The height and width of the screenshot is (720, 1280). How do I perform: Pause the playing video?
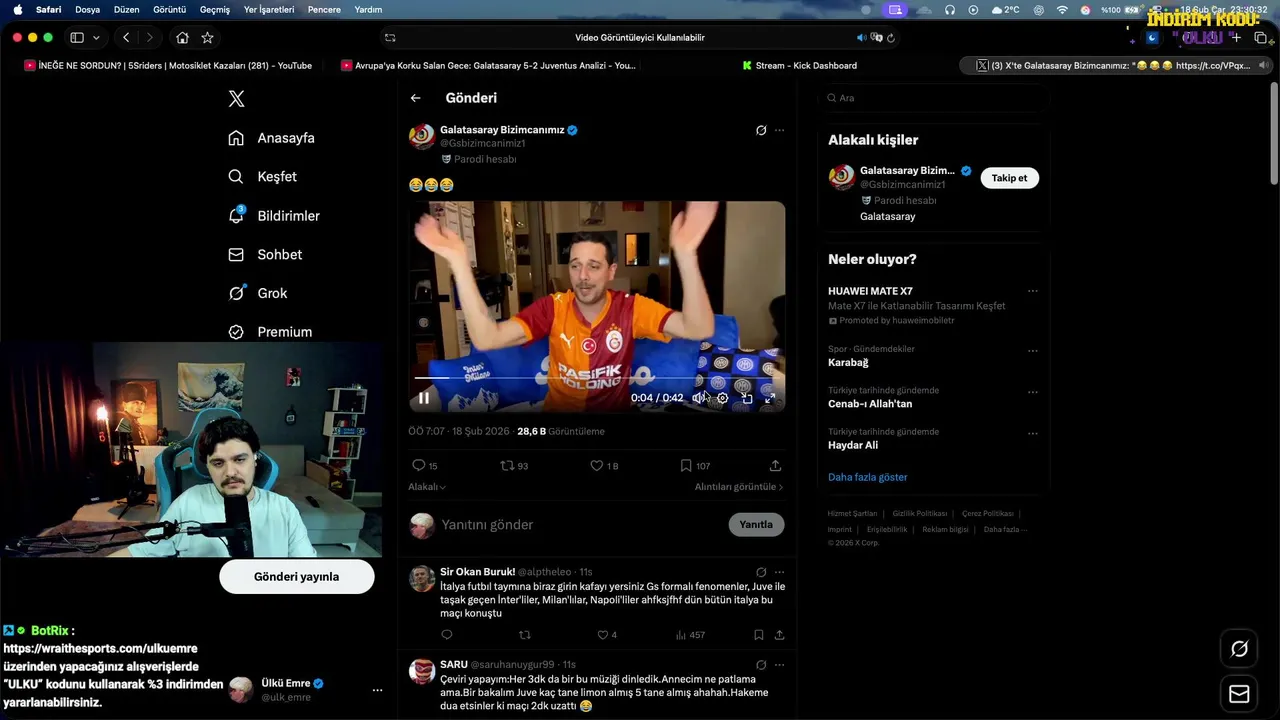pos(424,398)
